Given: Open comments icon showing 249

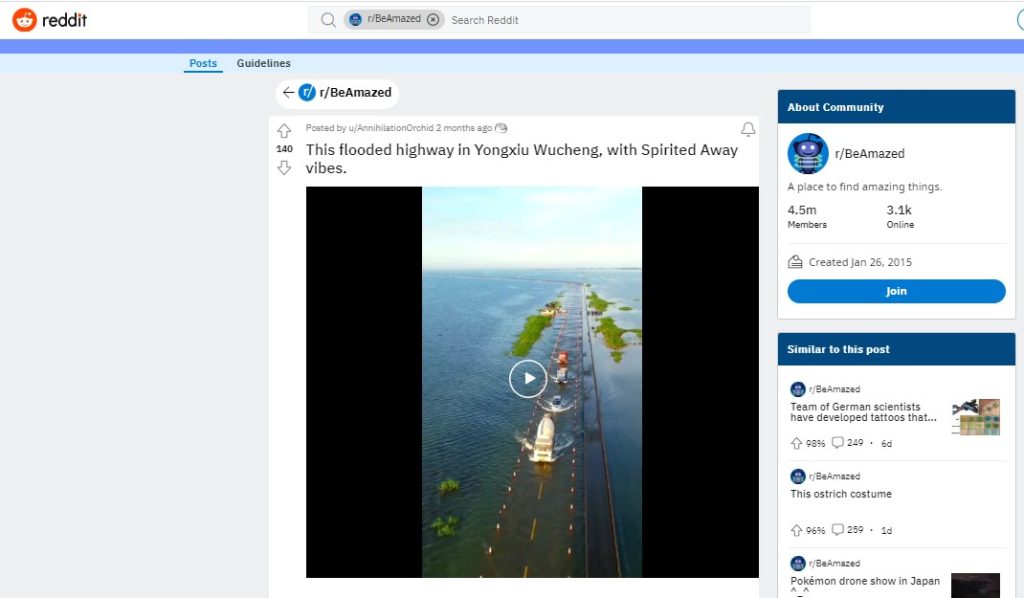Looking at the screenshot, I should click(x=837, y=443).
